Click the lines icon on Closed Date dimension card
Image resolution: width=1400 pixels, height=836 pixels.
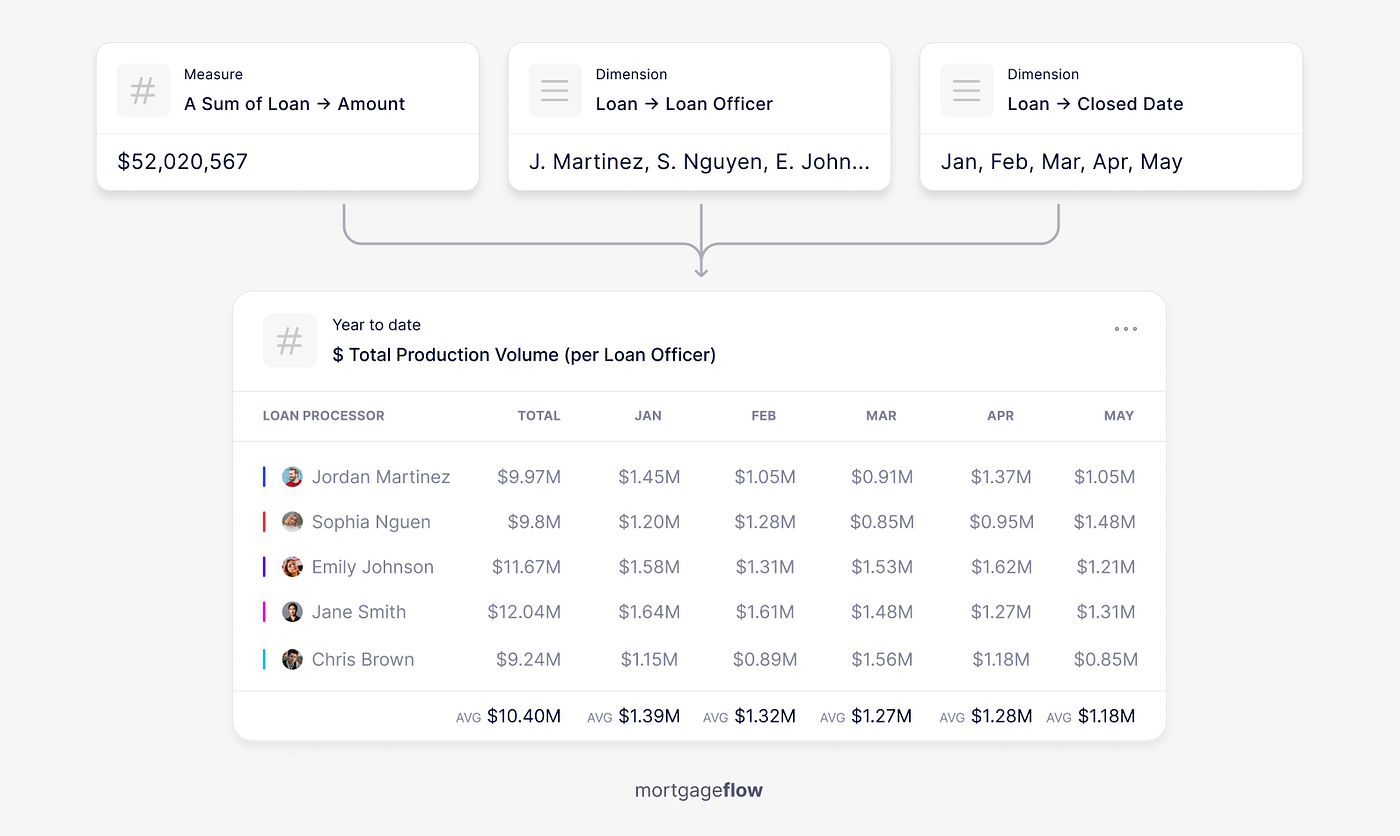(x=967, y=90)
